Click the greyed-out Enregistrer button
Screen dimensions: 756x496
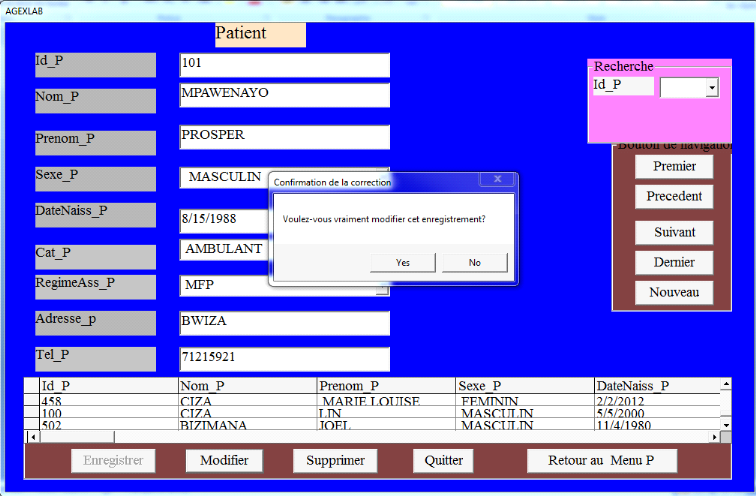pos(113,461)
